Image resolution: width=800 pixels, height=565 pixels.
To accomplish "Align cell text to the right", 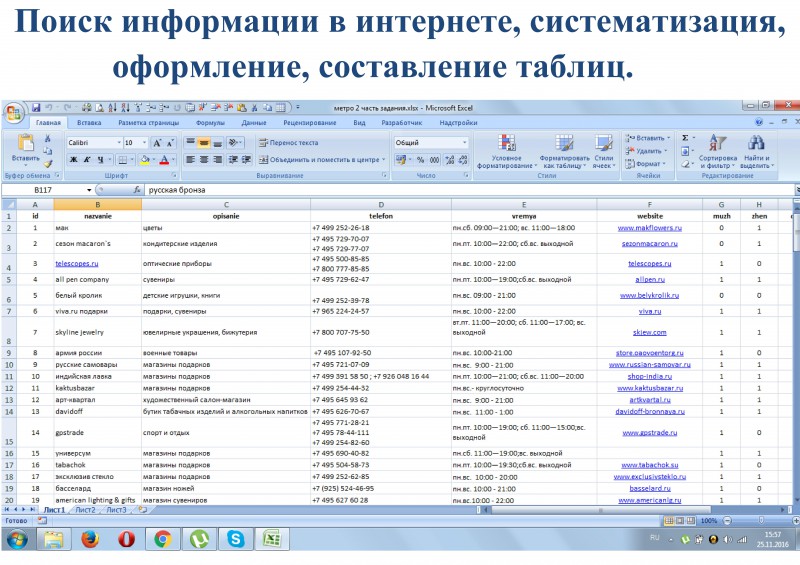I will tap(217, 160).
